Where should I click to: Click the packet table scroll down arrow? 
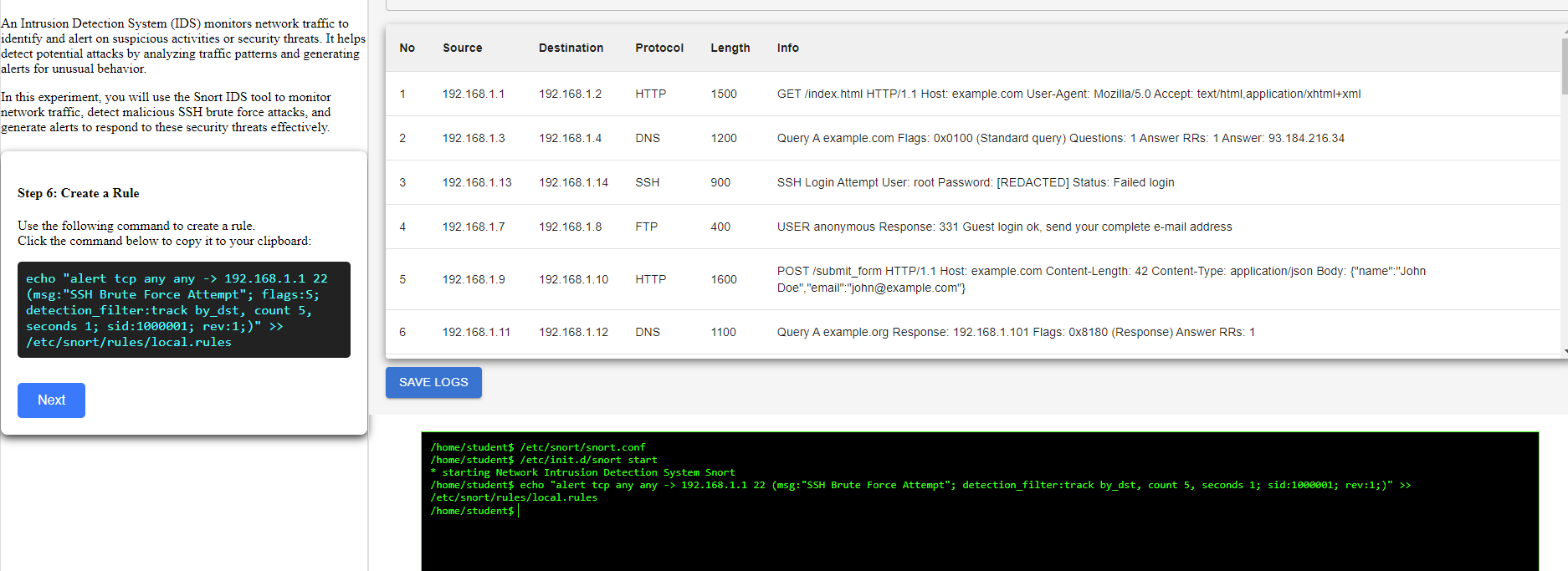[x=1564, y=352]
